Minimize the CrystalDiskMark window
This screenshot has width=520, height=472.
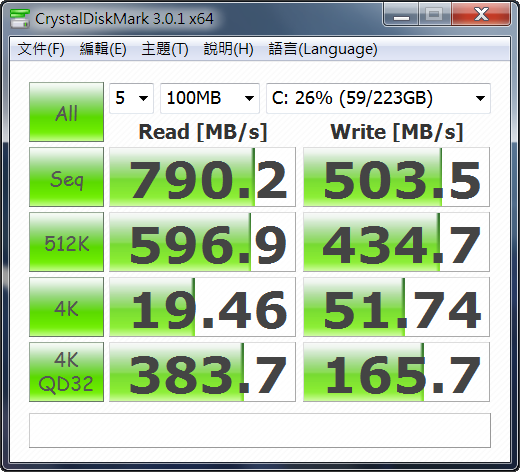tap(401, 15)
